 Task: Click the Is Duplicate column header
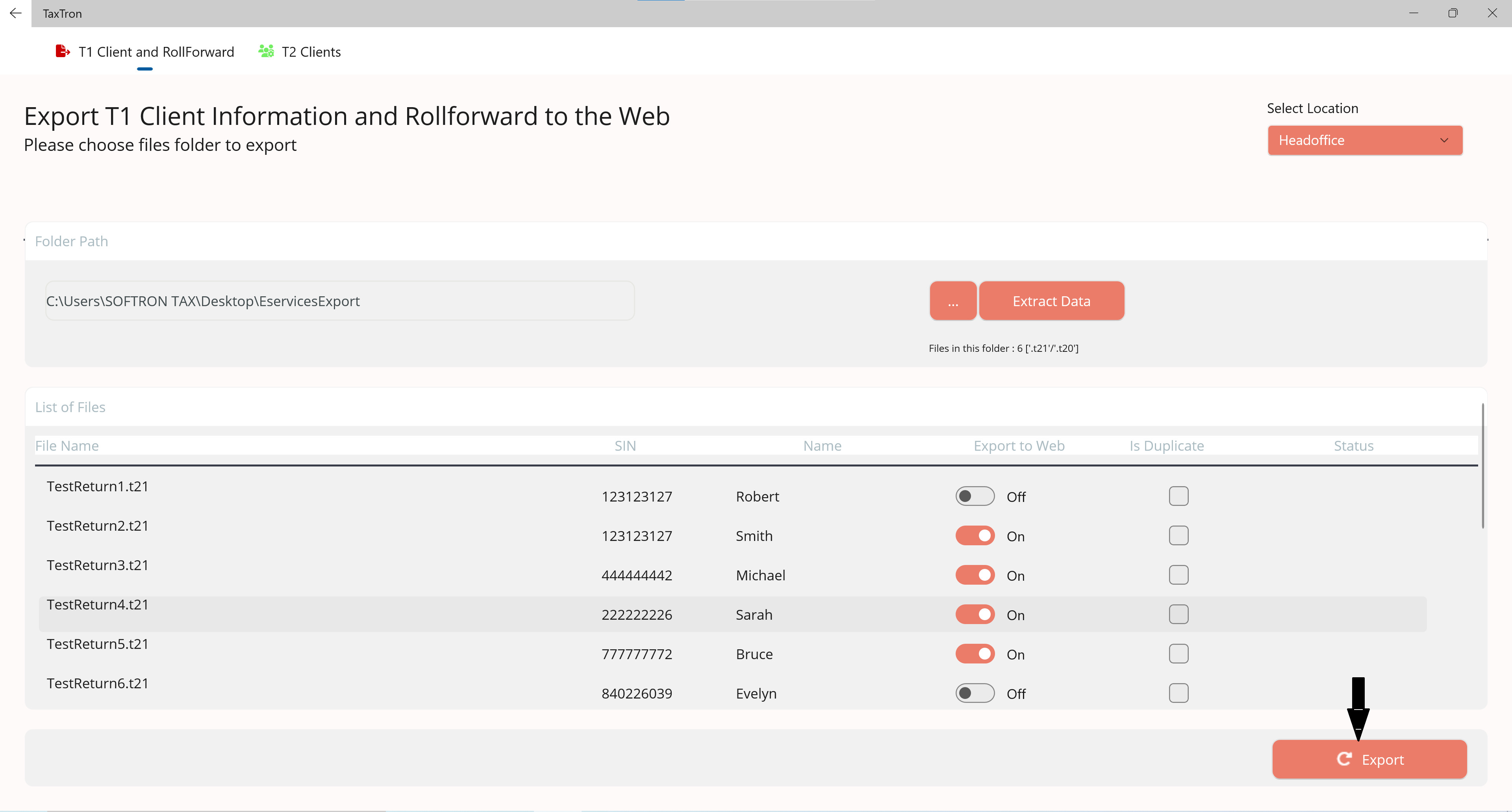pyautogui.click(x=1166, y=446)
